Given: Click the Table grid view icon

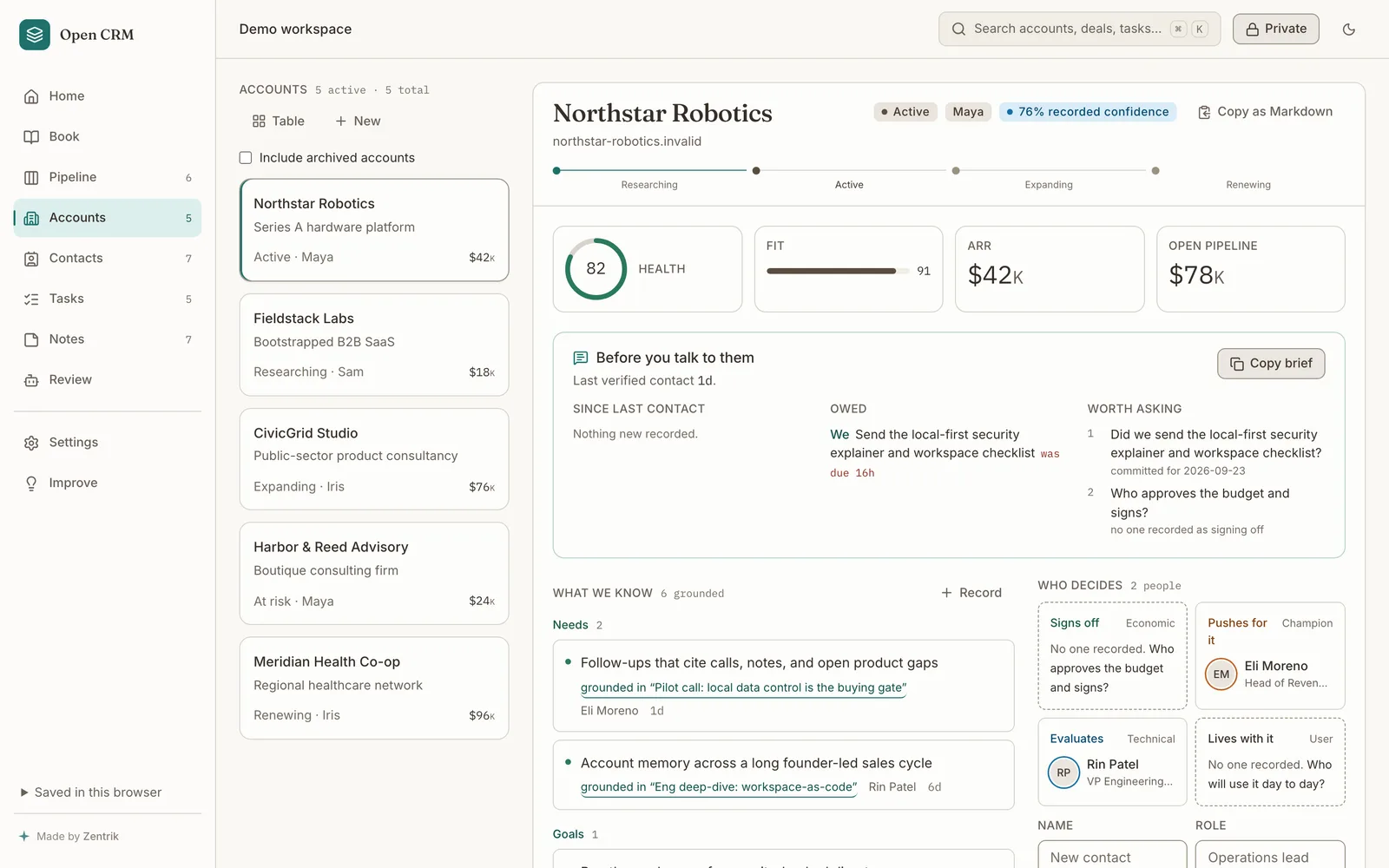Looking at the screenshot, I should coord(259,122).
